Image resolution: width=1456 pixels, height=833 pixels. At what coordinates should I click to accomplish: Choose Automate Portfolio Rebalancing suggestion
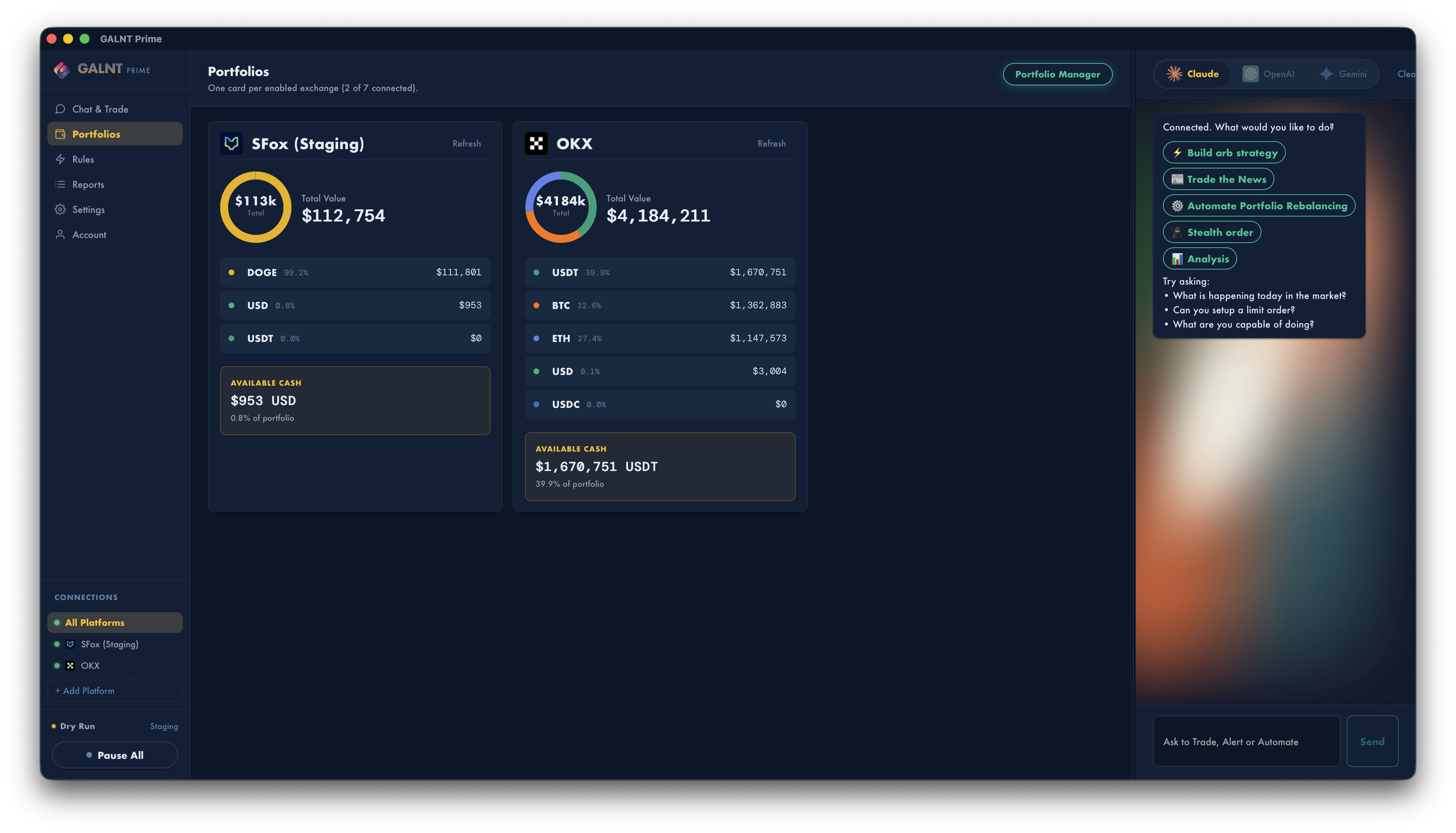[1259, 205]
